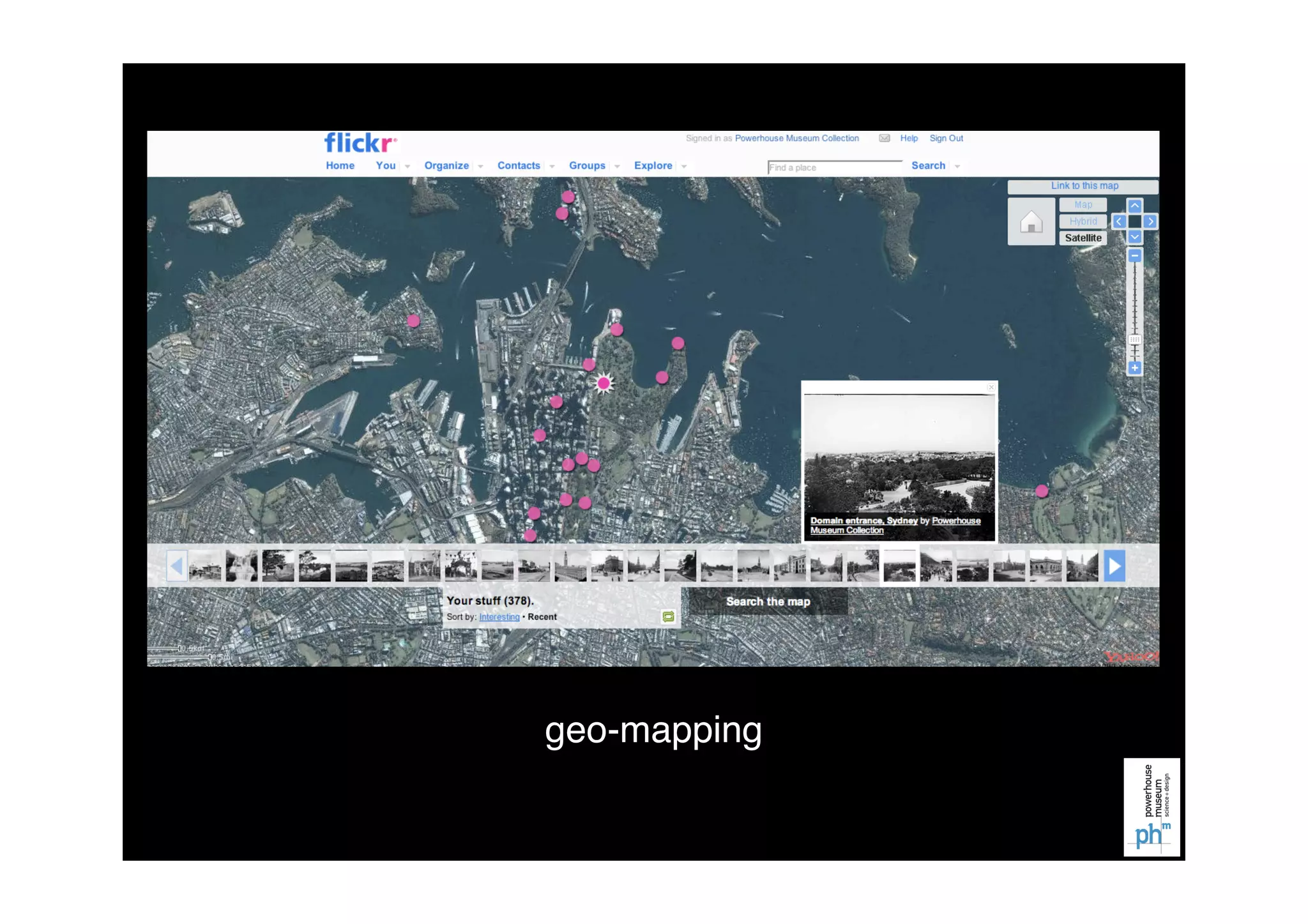1308x924 pixels.
Task: Open the Explore menu item
Action: coord(653,165)
